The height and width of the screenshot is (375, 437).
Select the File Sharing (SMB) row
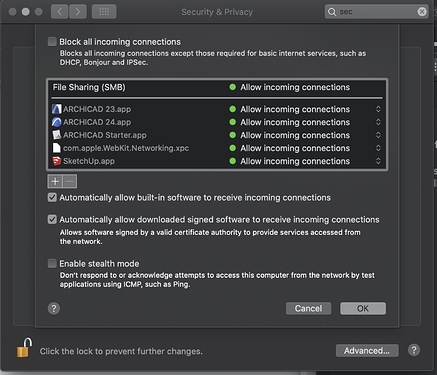(x=217, y=87)
